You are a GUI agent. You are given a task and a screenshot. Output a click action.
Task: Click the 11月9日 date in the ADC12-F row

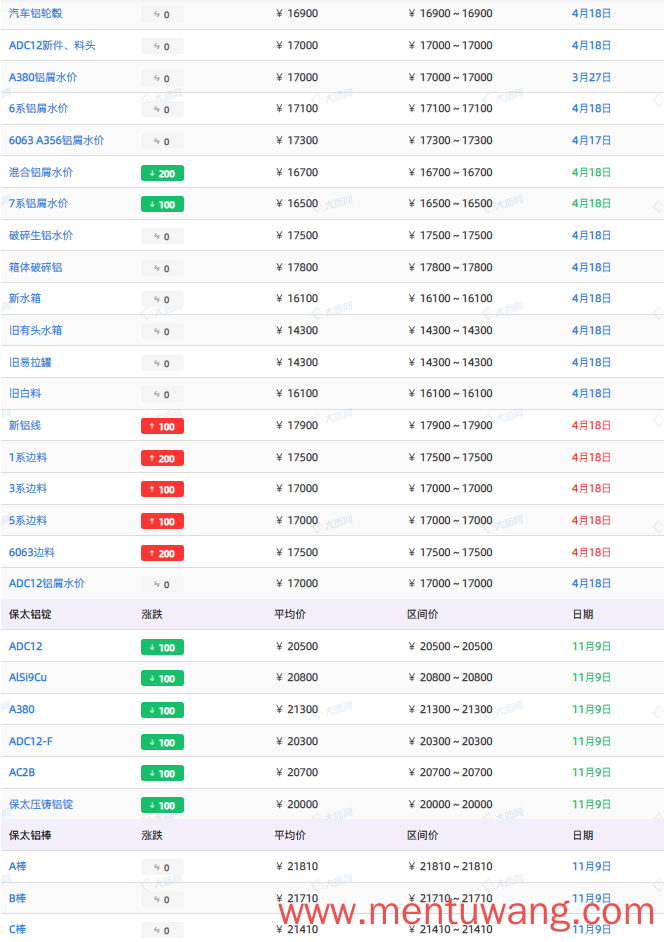[591, 741]
